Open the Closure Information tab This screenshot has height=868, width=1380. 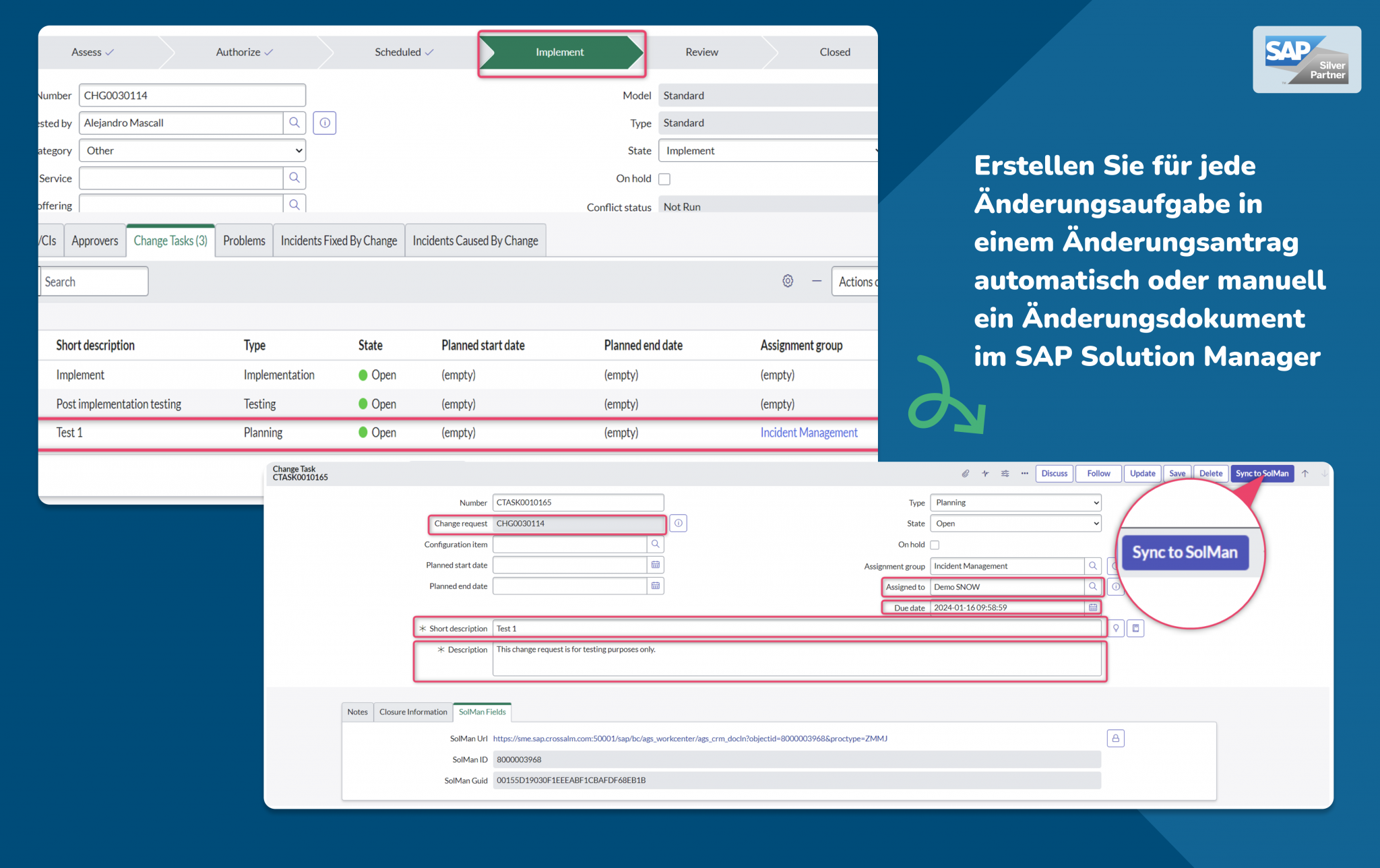413,712
